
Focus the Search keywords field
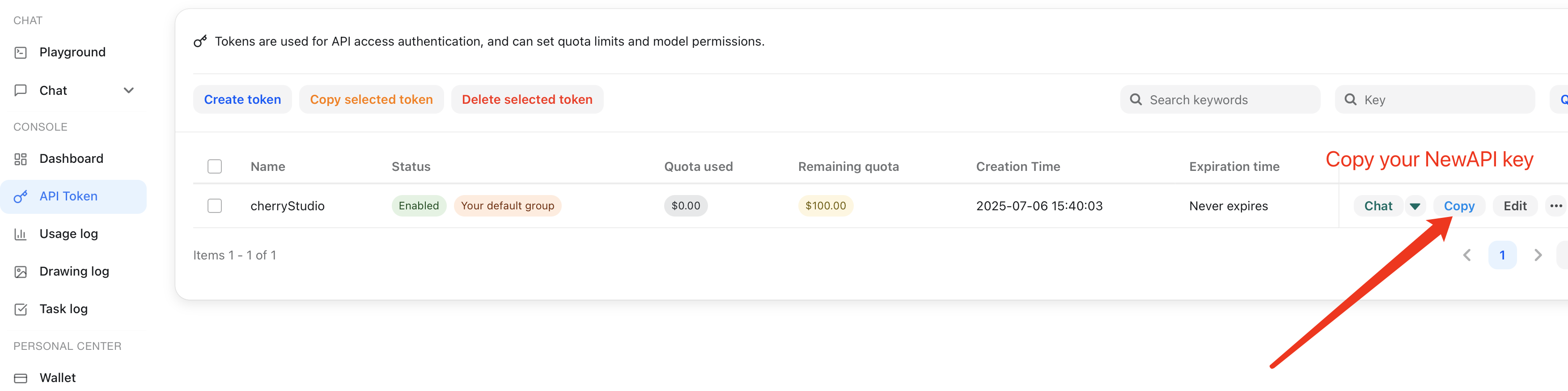pyautogui.click(x=1229, y=100)
